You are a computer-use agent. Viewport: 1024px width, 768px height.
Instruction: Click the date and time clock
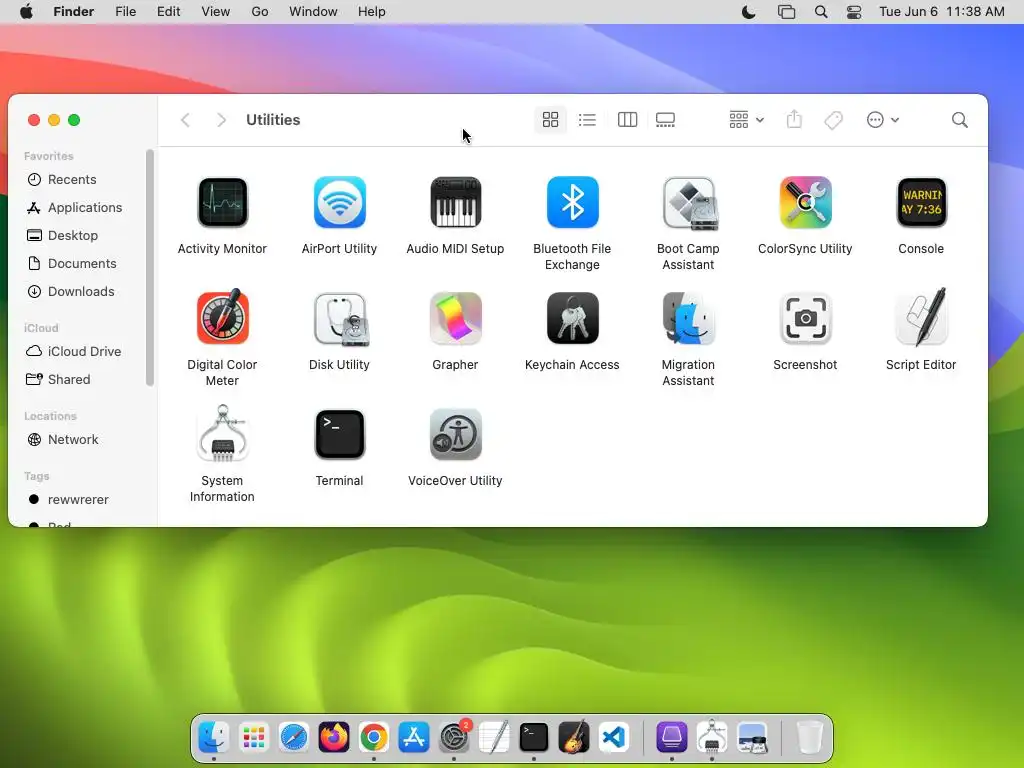pos(942,12)
